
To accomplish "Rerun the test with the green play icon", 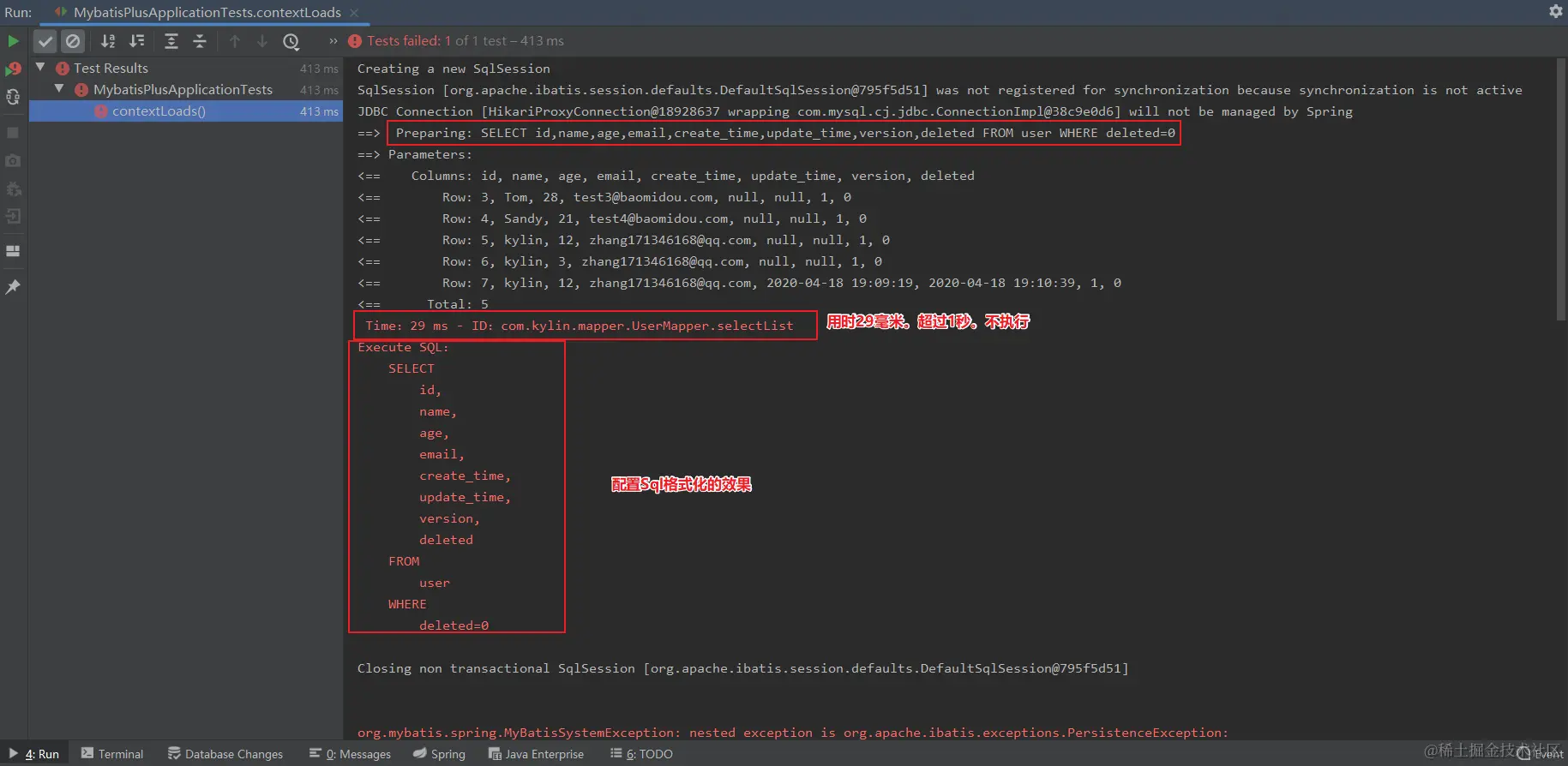I will coord(13,41).
